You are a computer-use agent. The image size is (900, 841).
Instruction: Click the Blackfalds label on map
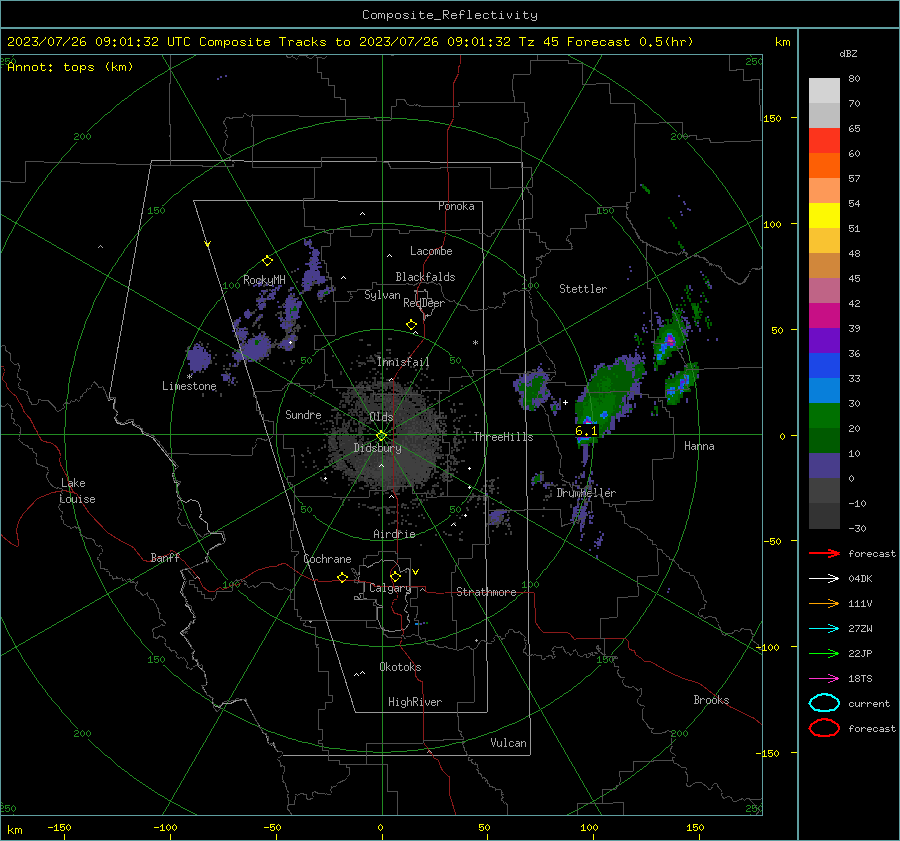[425, 277]
